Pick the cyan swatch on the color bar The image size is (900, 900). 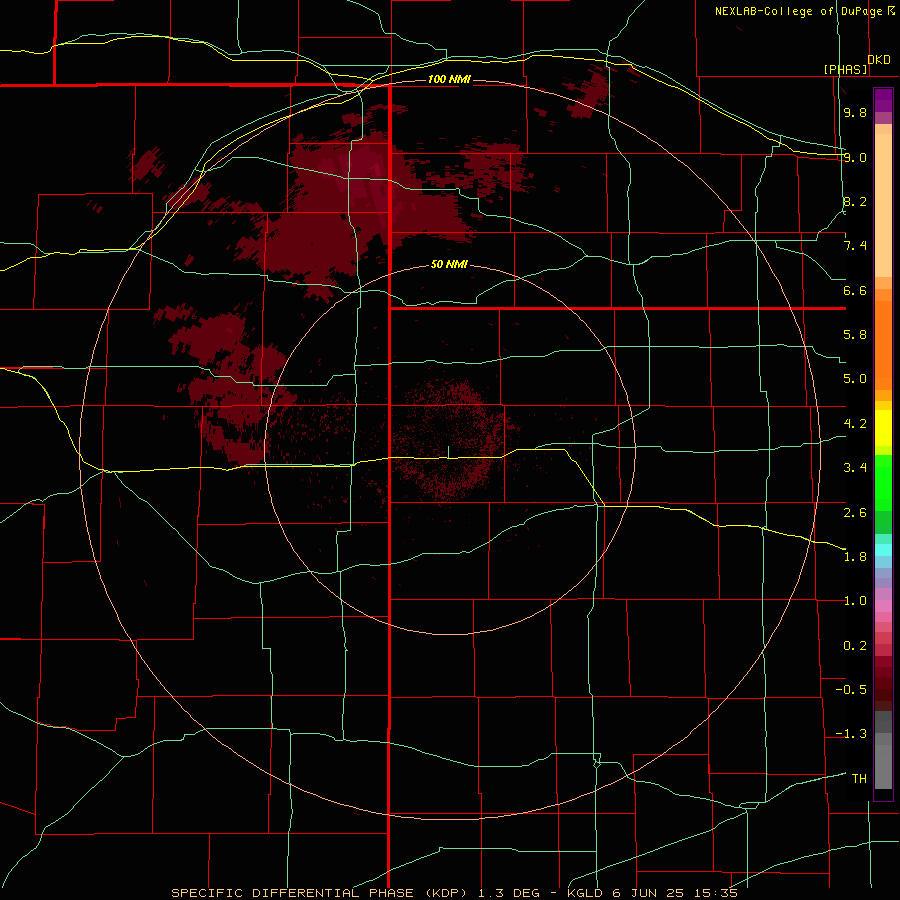pos(883,550)
